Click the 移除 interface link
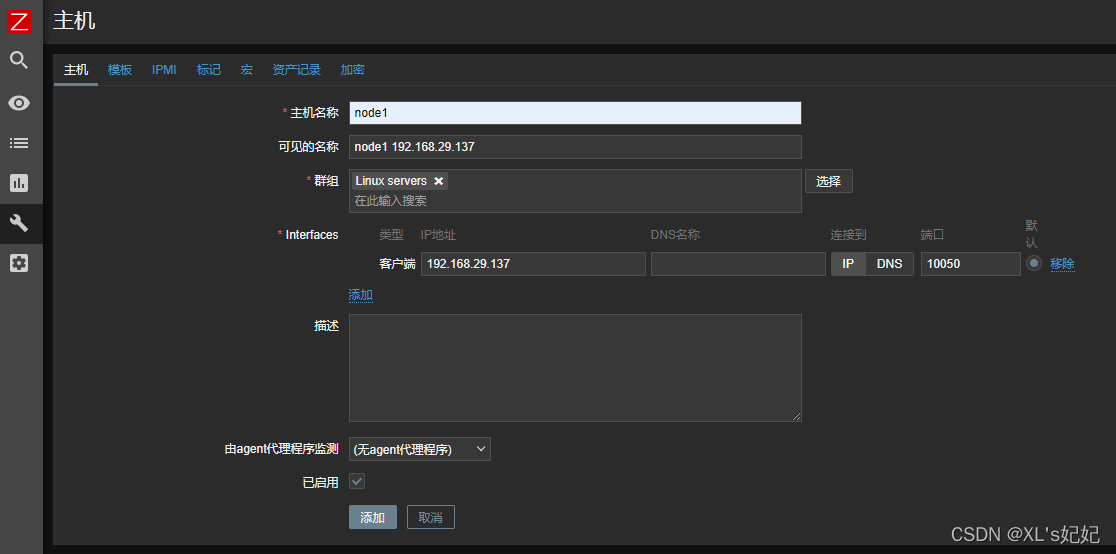This screenshot has width=1116, height=554. tap(1062, 264)
